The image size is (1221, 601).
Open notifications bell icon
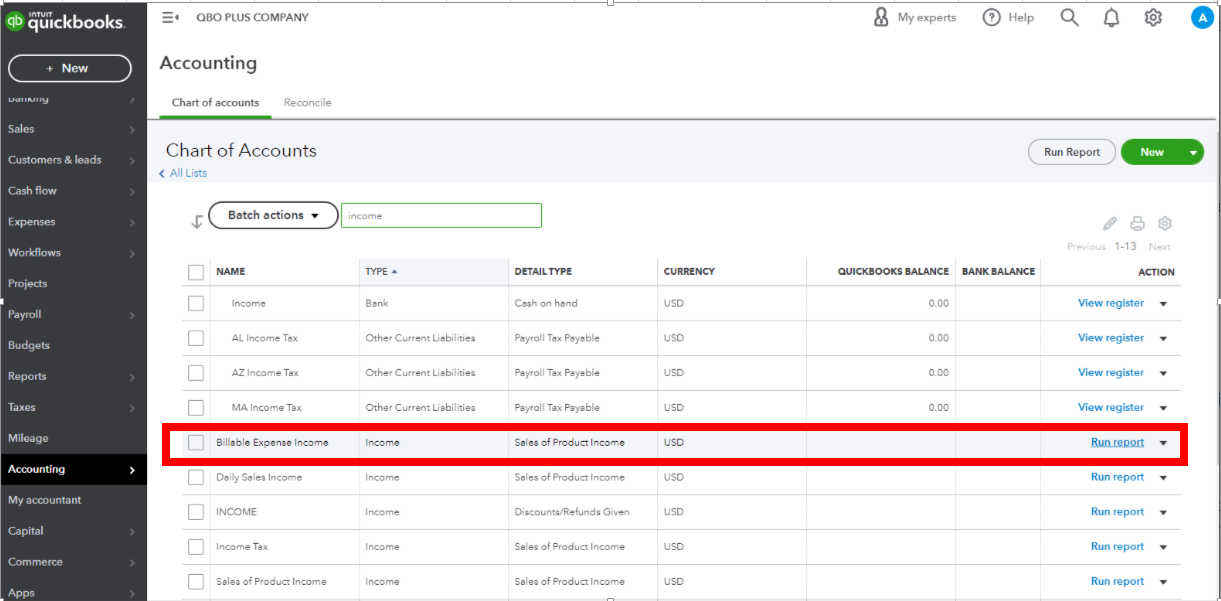1111,17
